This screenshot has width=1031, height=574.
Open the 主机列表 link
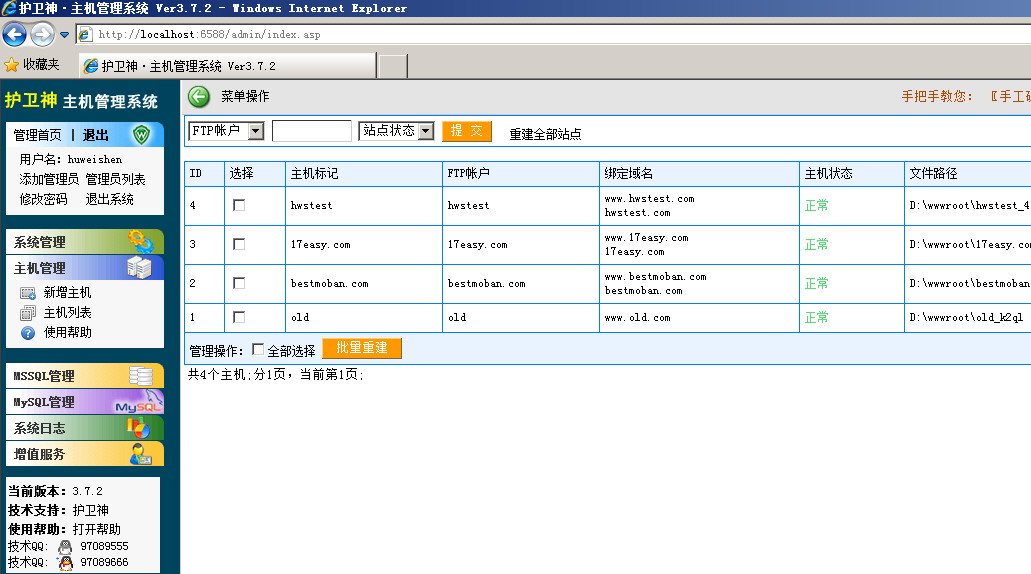coord(67,312)
